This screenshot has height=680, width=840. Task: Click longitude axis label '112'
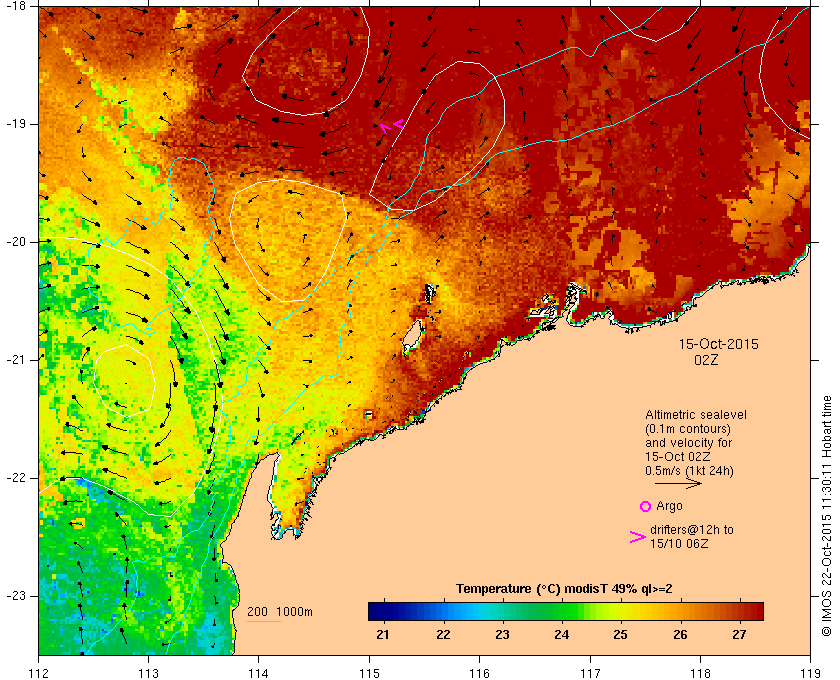point(39,673)
